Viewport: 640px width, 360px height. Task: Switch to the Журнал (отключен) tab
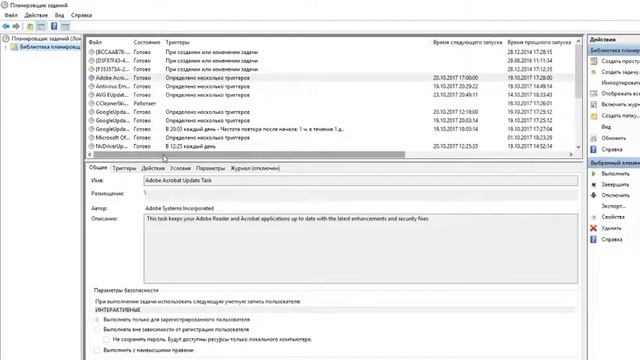tap(255, 168)
